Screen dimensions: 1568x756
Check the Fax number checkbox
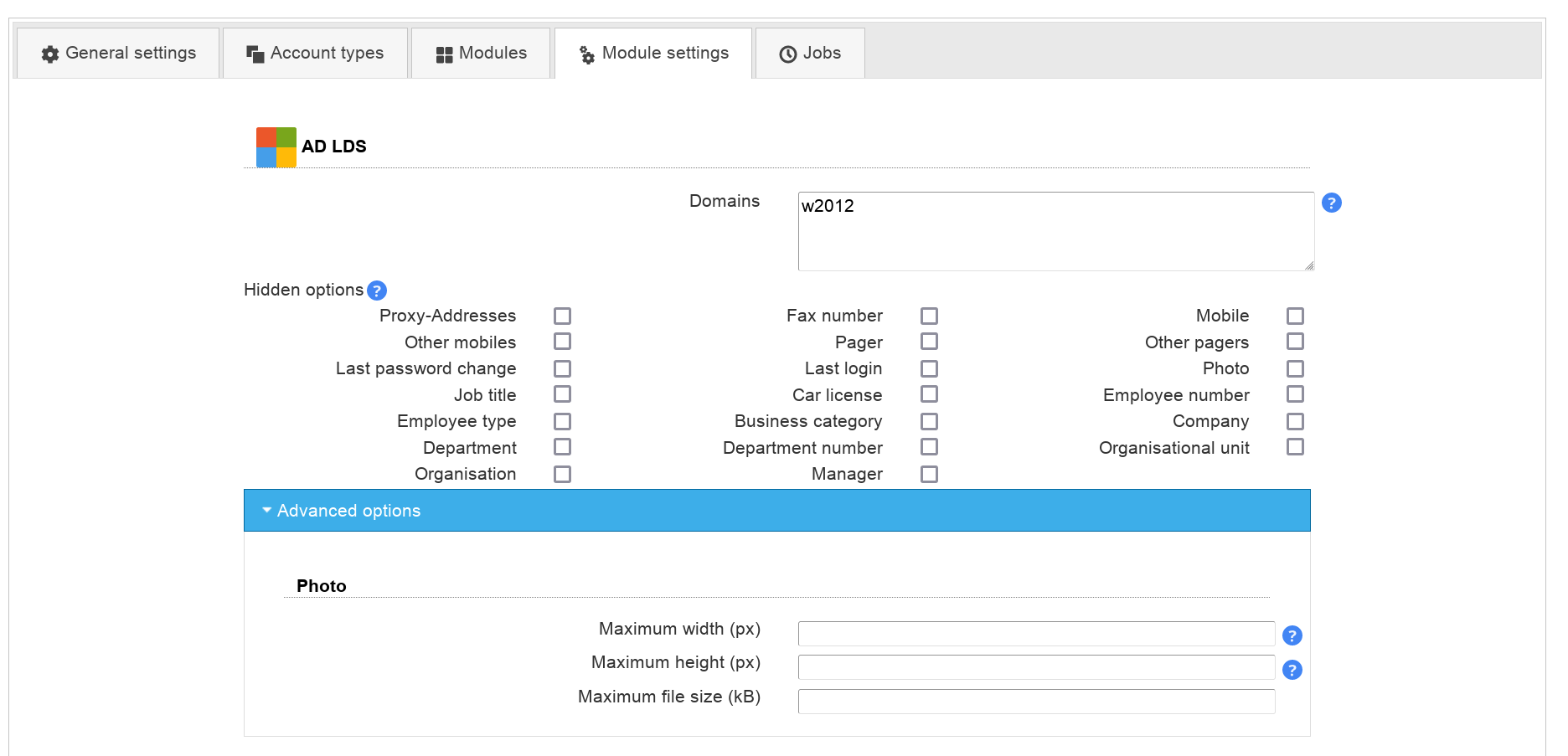[x=929, y=316]
